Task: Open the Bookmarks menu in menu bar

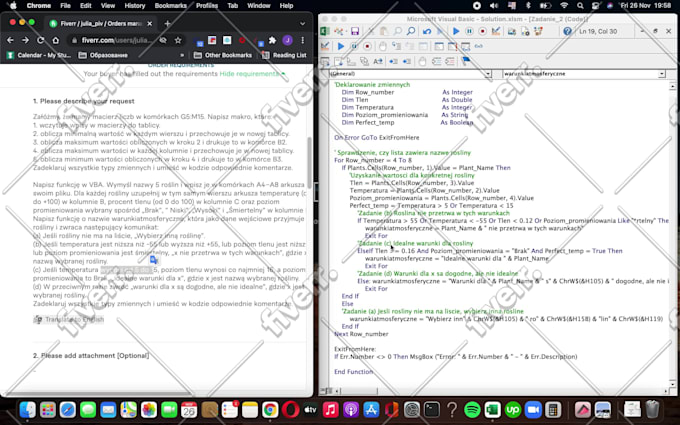Action: pos(170,5)
